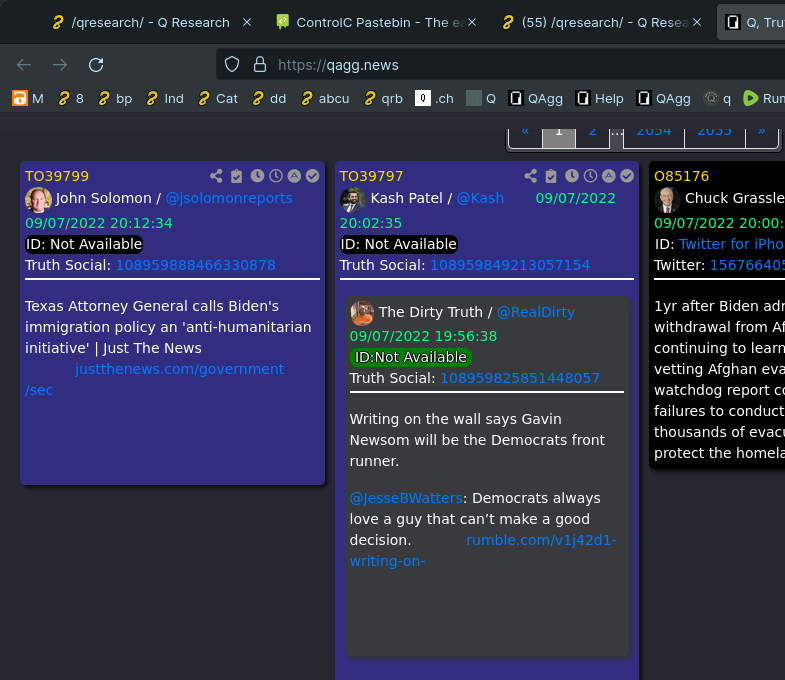
Task: Click the shield tracking protection icon
Action: 232,65
